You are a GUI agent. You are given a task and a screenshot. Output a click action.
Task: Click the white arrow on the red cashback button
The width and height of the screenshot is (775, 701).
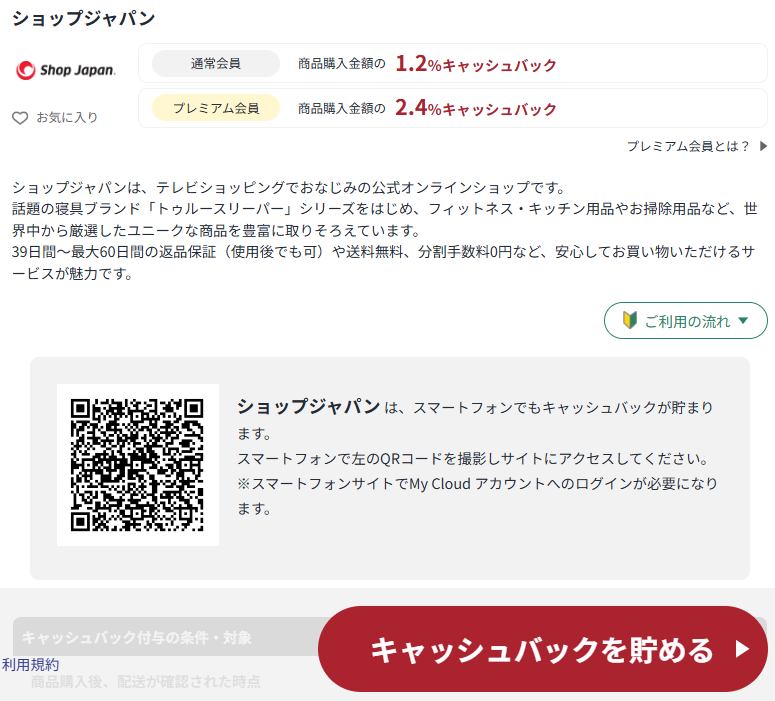point(741,650)
